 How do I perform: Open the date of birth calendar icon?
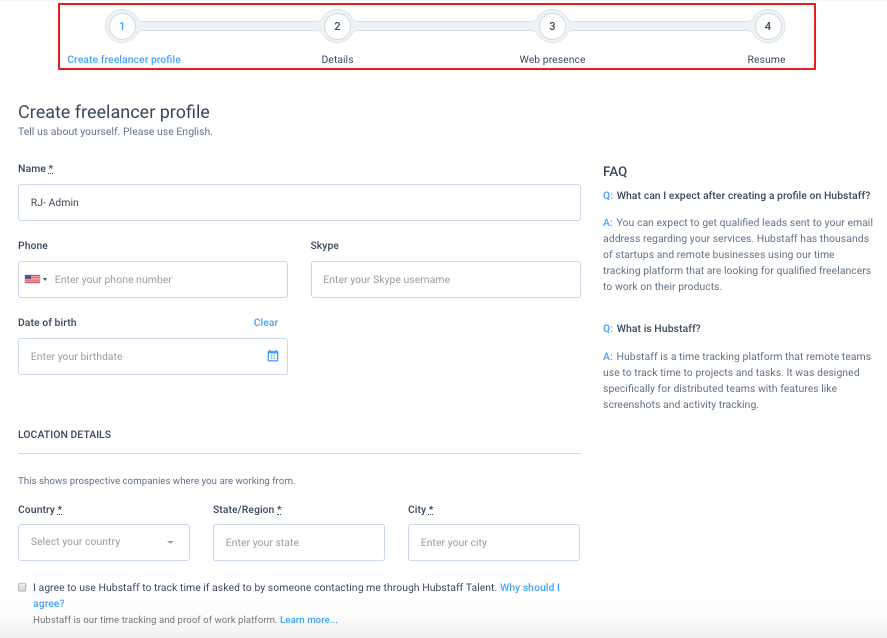[273, 356]
